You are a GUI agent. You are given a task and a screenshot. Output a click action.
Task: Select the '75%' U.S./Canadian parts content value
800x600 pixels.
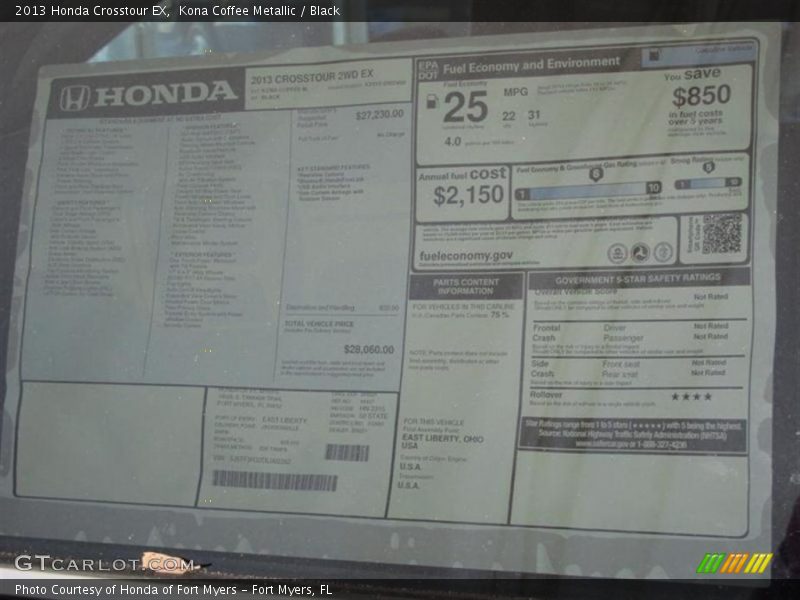point(499,315)
